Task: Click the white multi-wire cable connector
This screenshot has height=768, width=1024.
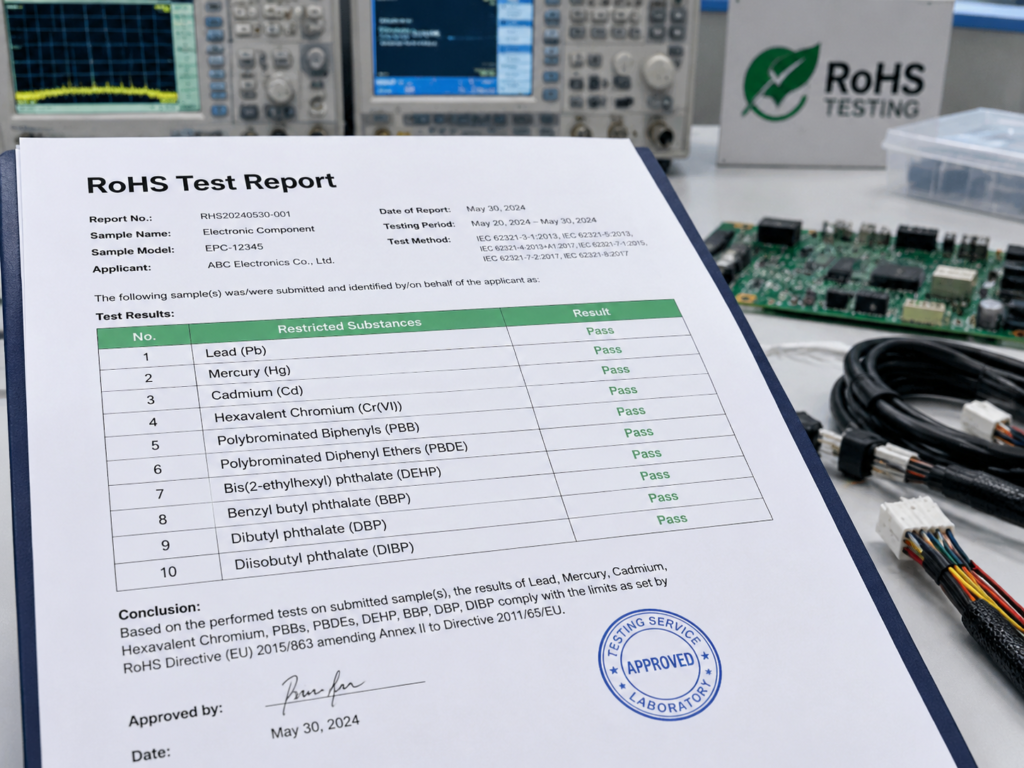Action: tap(914, 526)
